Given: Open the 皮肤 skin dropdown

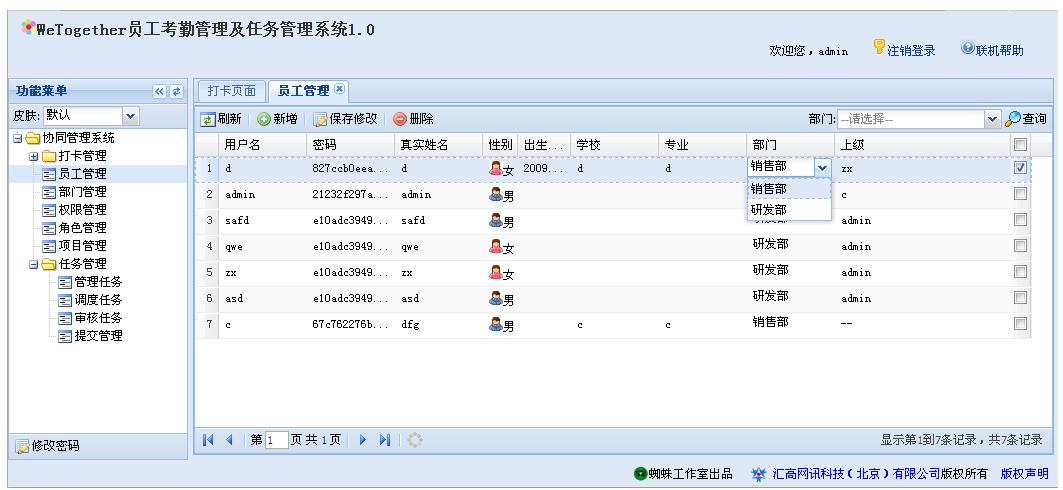Looking at the screenshot, I should pos(131,116).
